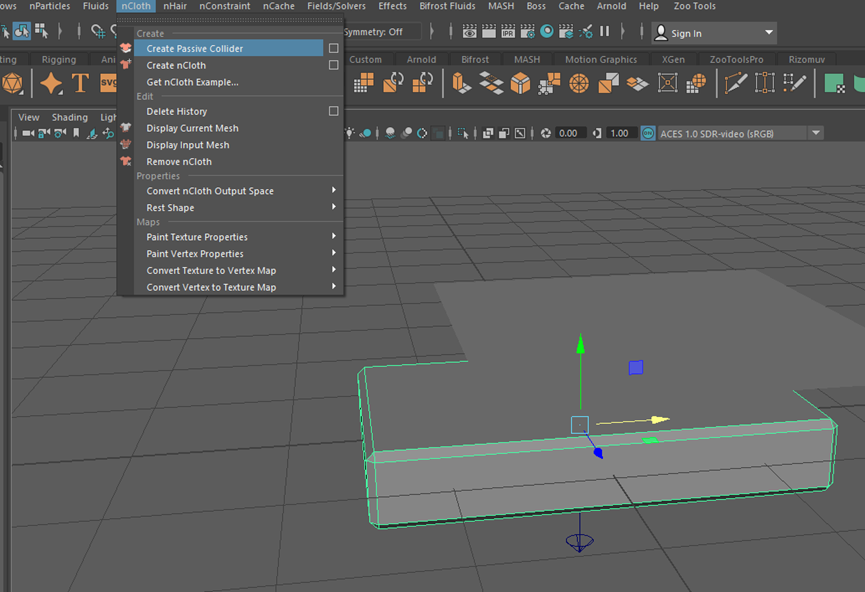Click the Bridge shelf icon
The height and width of the screenshot is (592, 865).
(x=491, y=84)
